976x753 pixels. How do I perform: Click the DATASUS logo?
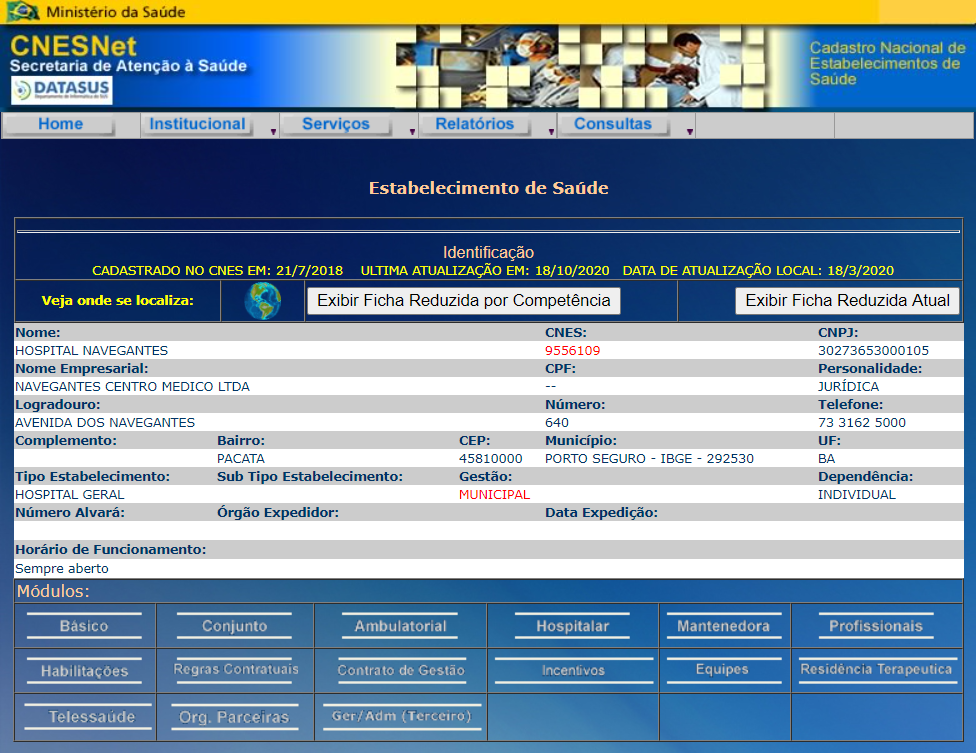(x=62, y=90)
